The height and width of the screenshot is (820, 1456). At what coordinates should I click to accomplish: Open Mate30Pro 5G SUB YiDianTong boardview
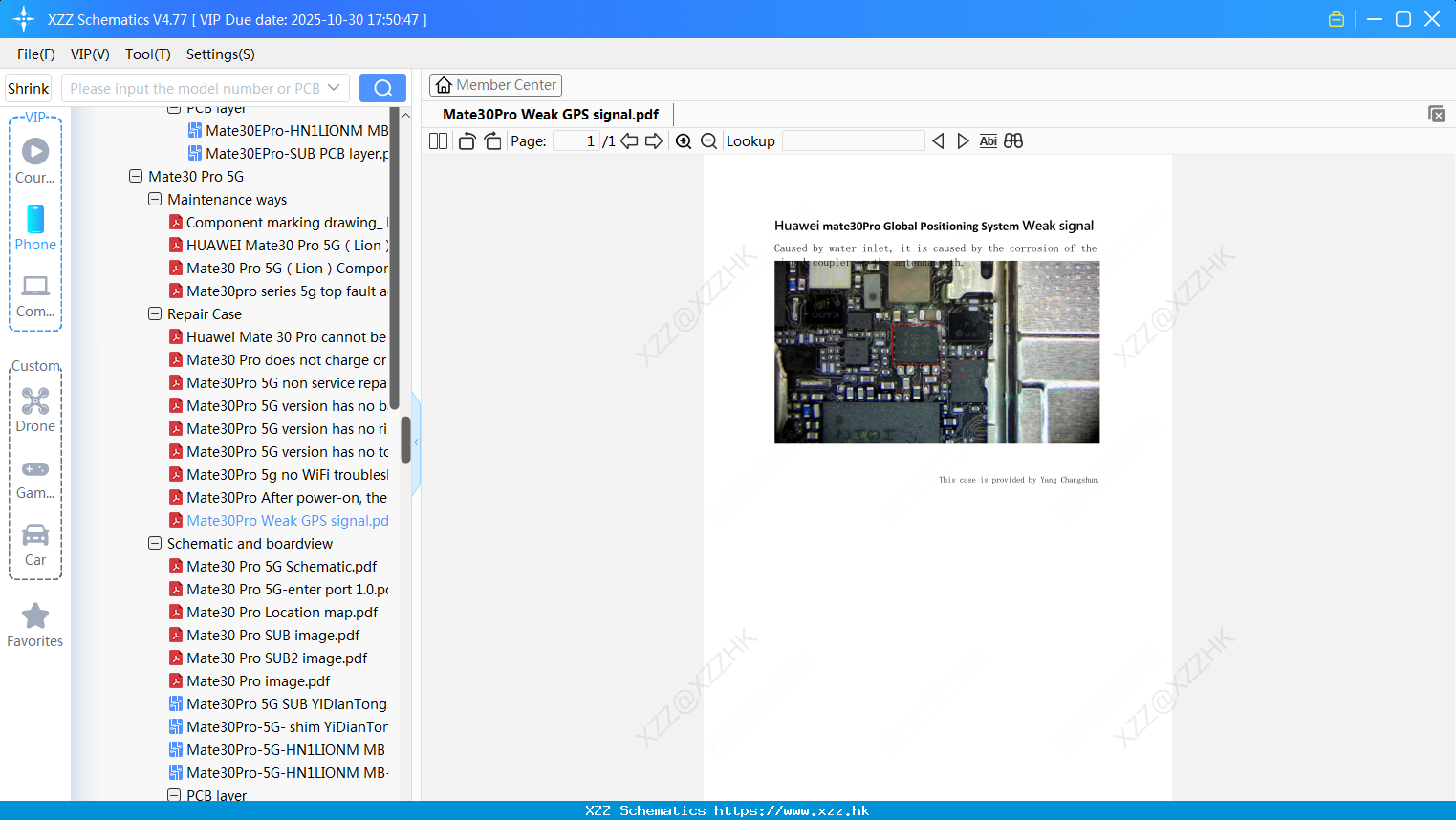click(278, 703)
